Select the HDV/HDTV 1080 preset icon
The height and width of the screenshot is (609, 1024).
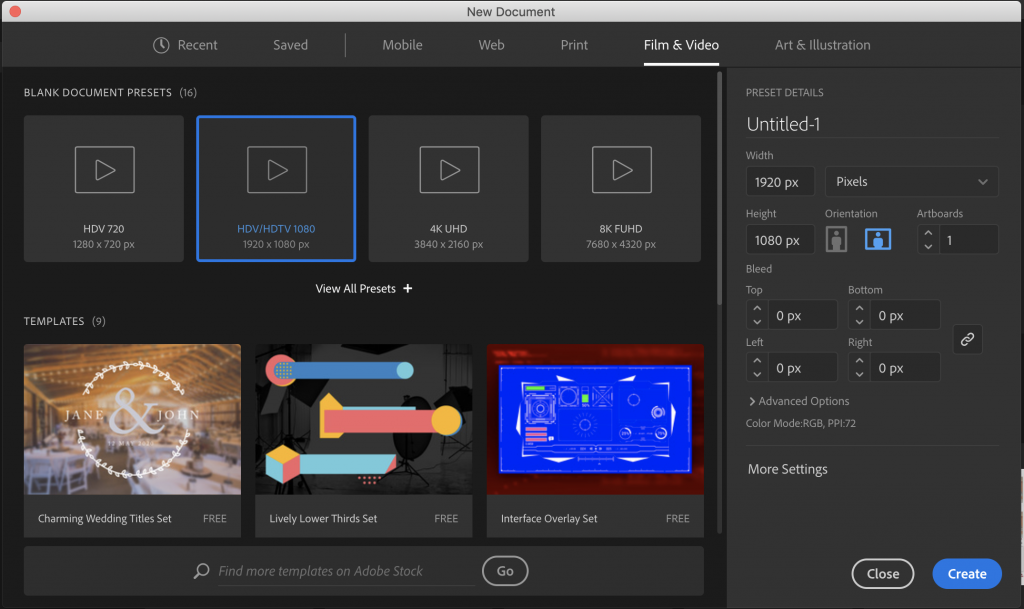click(x=276, y=170)
